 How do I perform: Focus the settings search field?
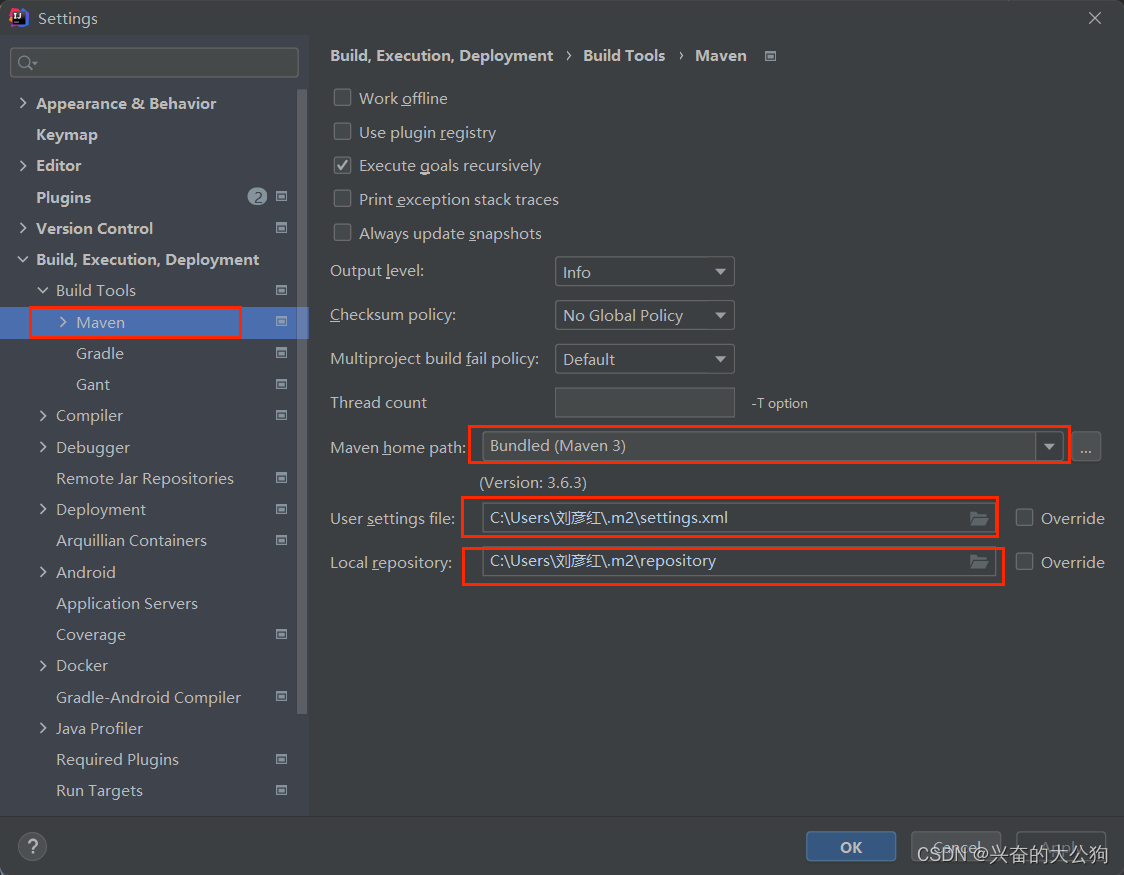[154, 63]
